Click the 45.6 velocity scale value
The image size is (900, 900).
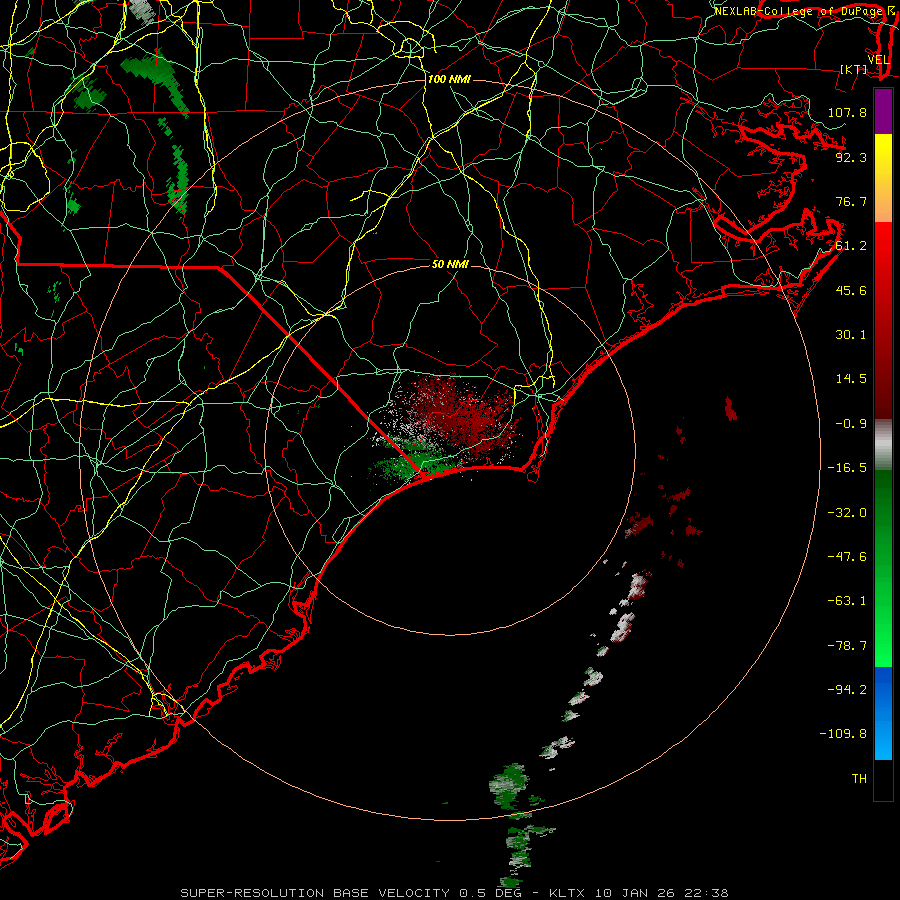pos(851,290)
